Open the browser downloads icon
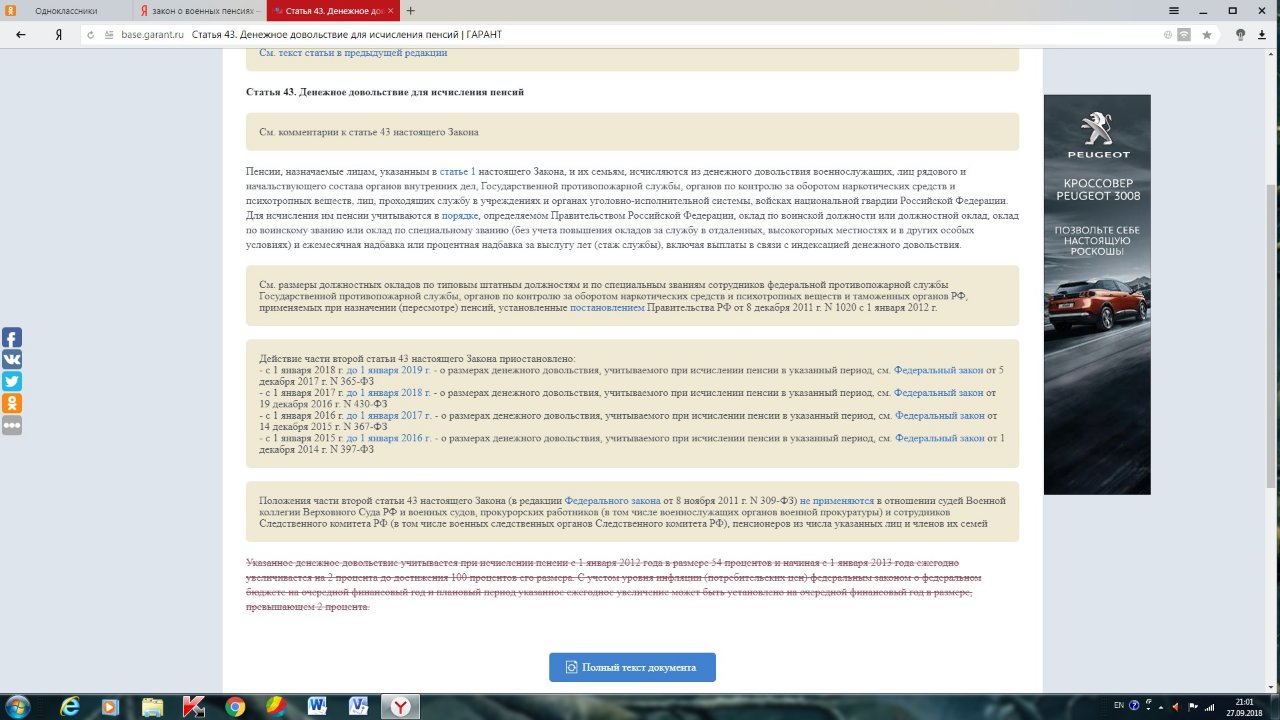Screen dimensions: 1280x720 tap(1263, 34)
